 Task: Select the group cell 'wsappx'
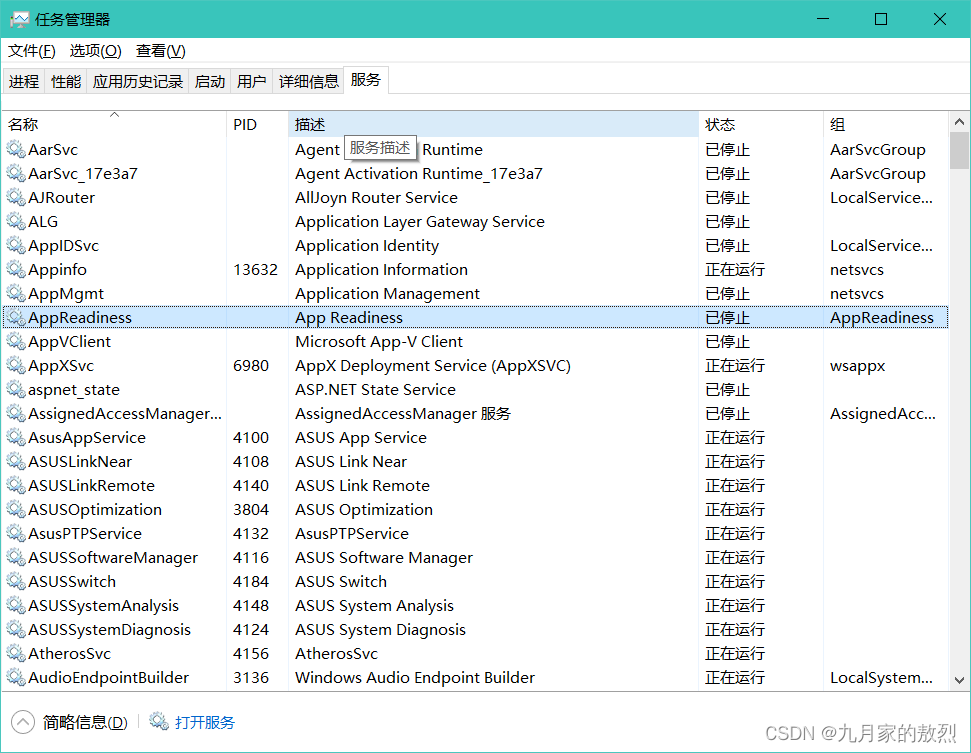(858, 366)
